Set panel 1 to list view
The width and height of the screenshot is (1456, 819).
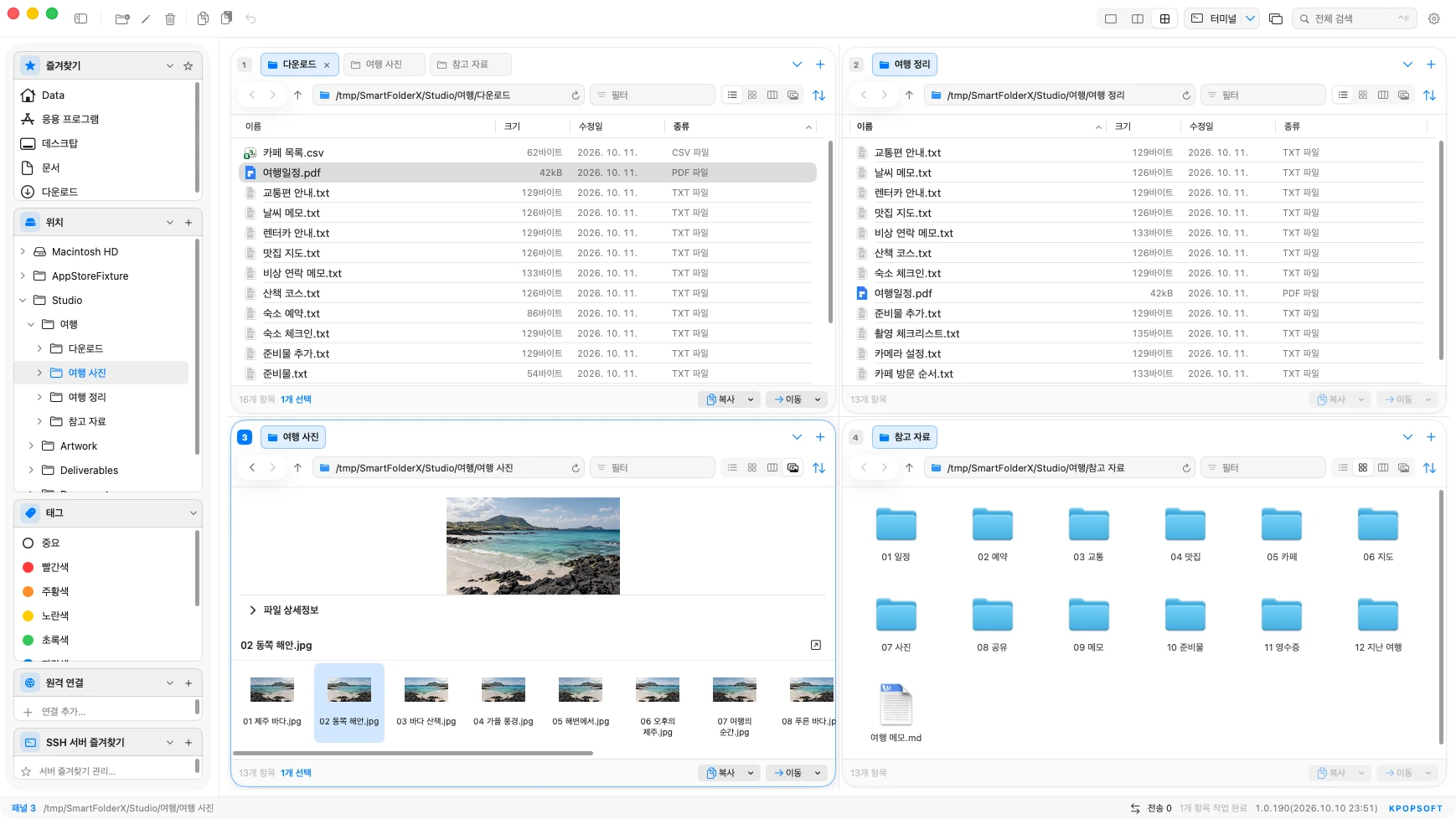point(732,95)
